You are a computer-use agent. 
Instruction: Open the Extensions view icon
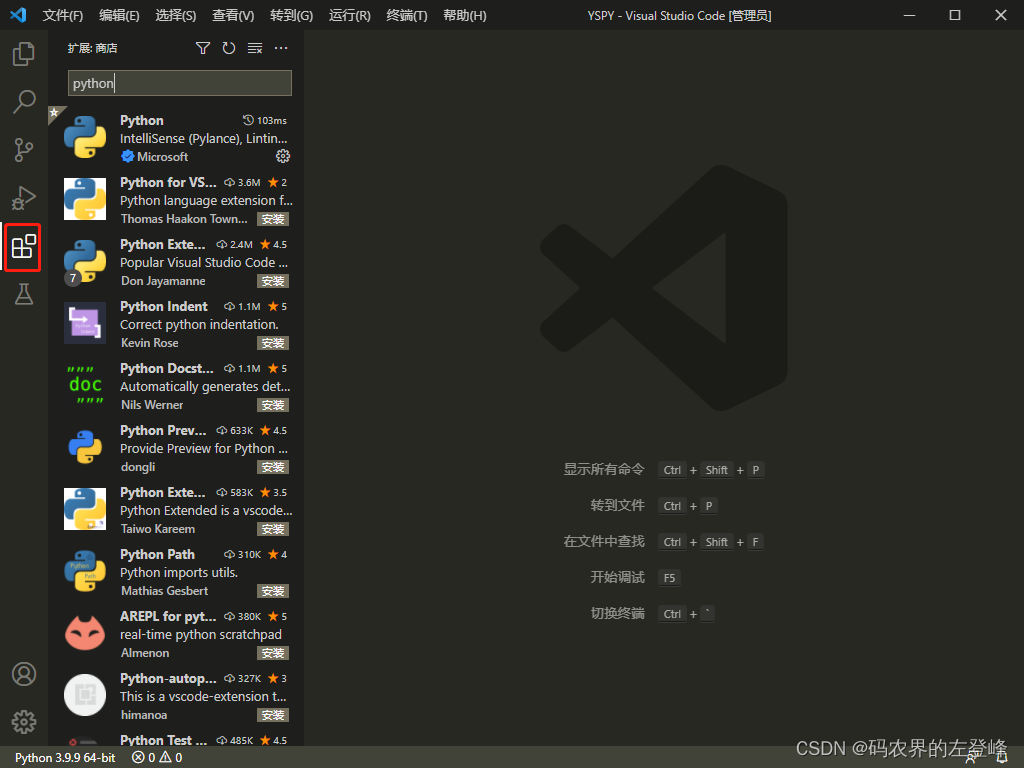24,247
